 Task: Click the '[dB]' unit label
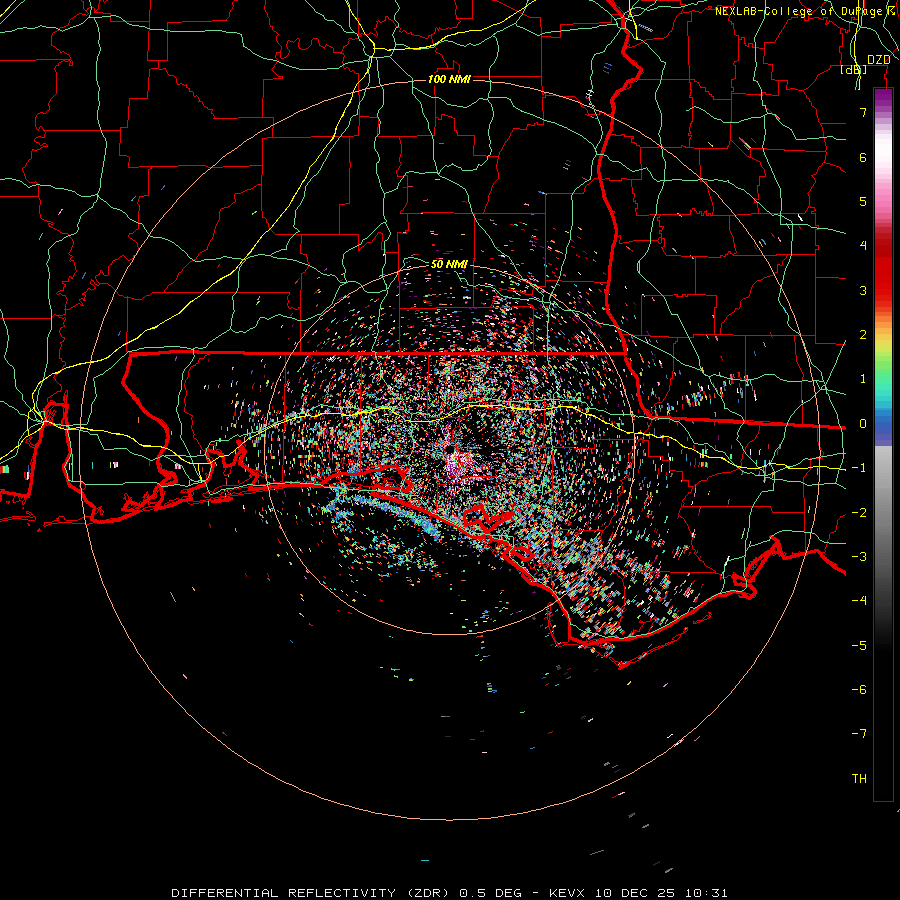[854, 70]
